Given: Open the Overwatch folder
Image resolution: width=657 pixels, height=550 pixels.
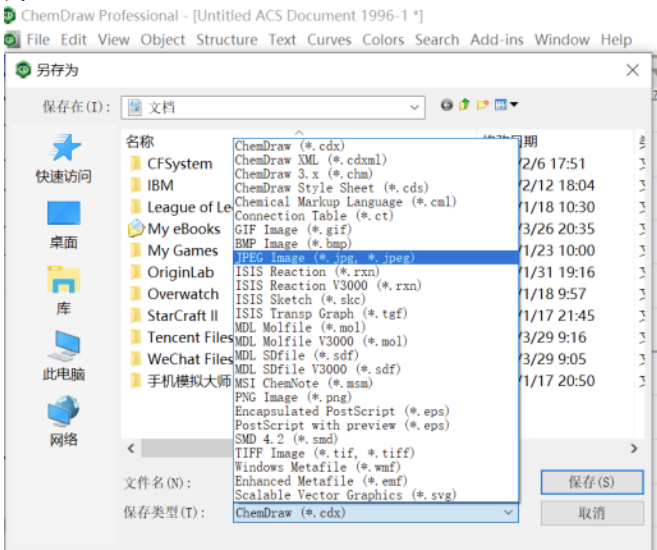Looking at the screenshot, I should (174, 294).
